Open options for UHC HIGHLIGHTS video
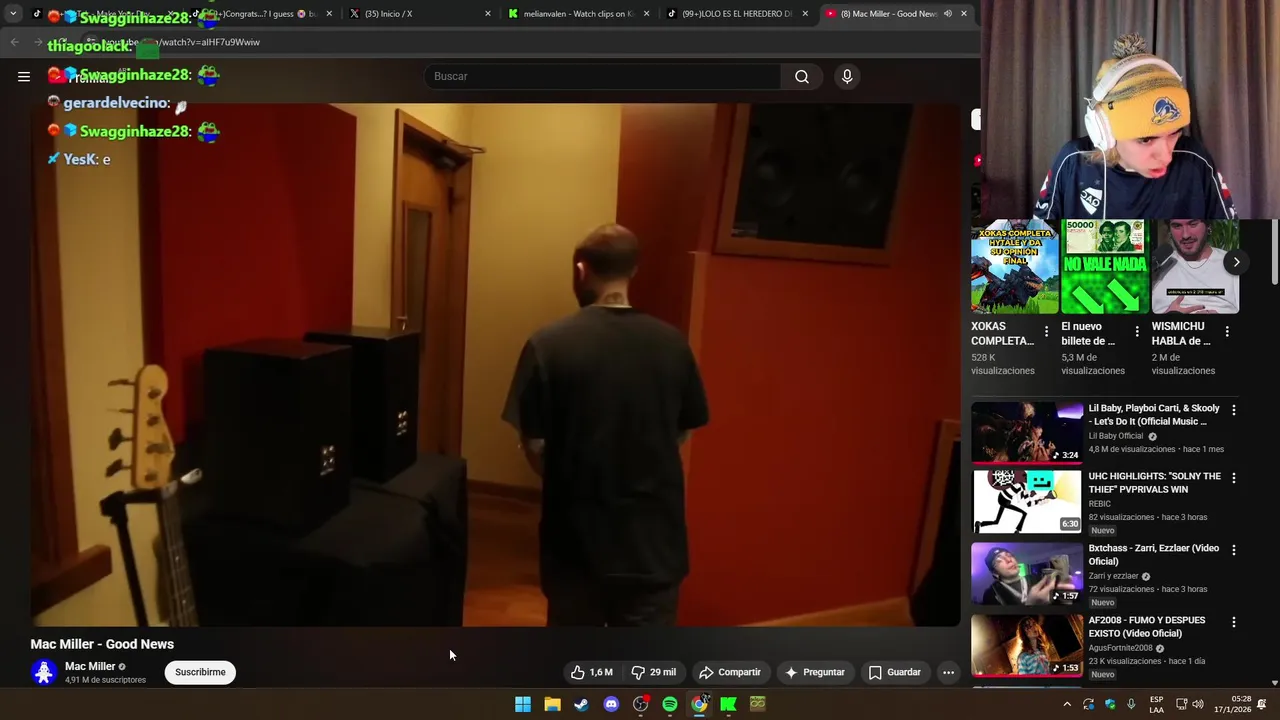This screenshot has height=720, width=1280. [1233, 478]
